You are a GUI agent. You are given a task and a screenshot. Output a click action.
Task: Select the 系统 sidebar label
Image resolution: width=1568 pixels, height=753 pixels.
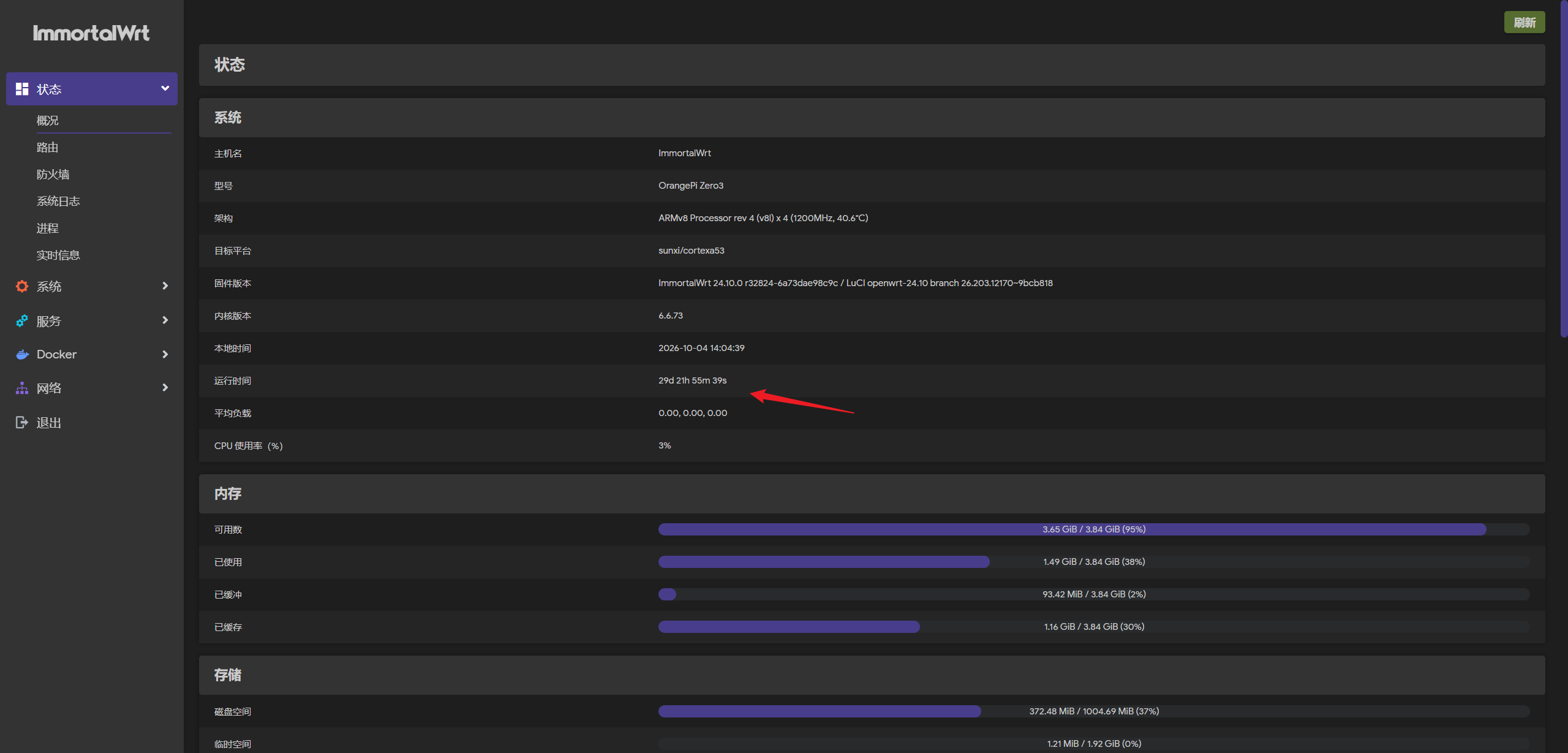(49, 287)
